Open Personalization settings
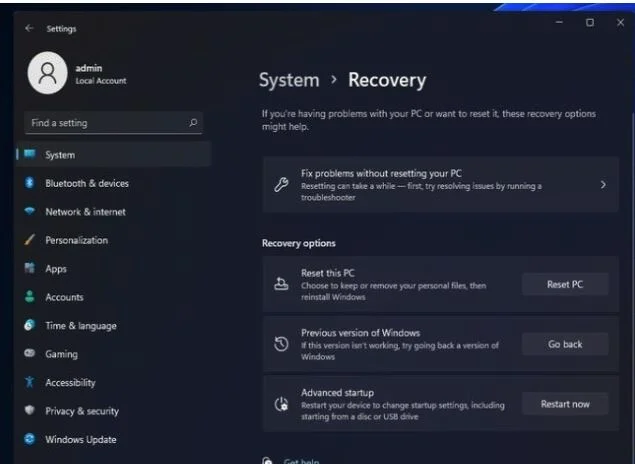This screenshot has height=464, width=635. 114,240
